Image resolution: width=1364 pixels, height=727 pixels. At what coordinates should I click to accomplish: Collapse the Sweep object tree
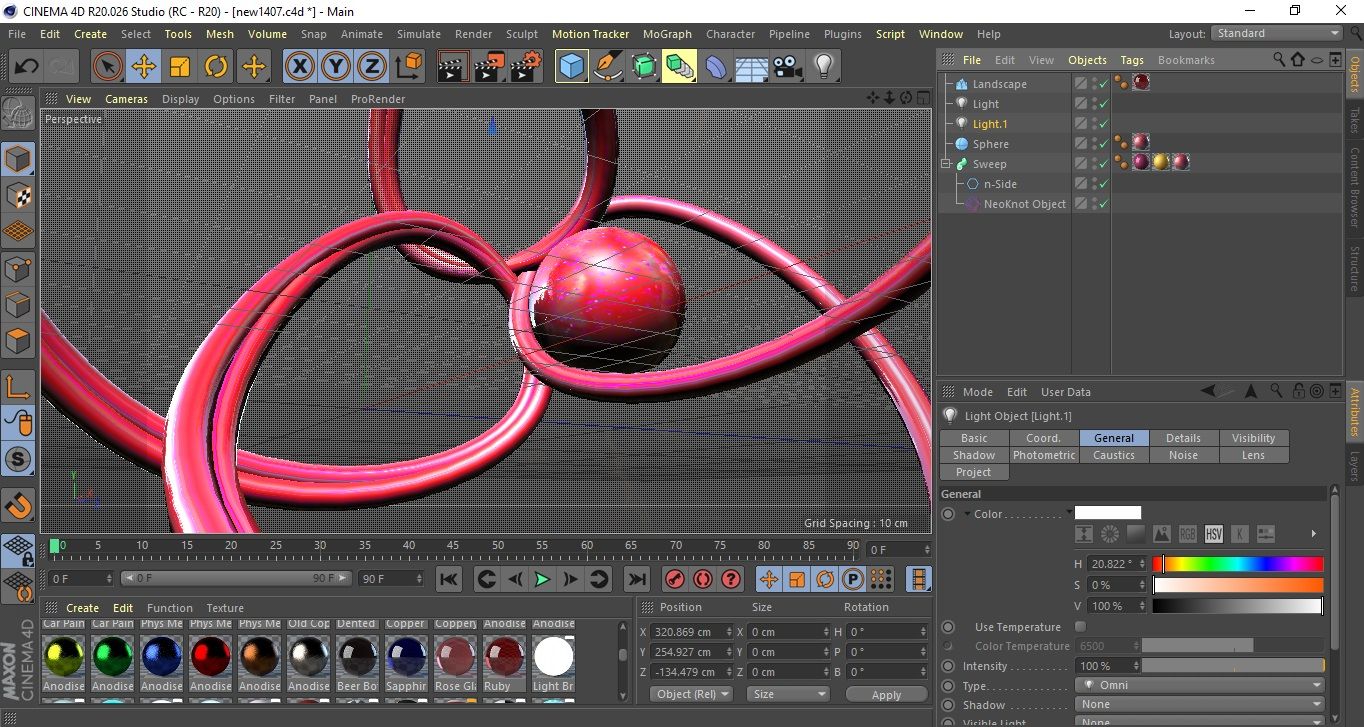tap(946, 164)
